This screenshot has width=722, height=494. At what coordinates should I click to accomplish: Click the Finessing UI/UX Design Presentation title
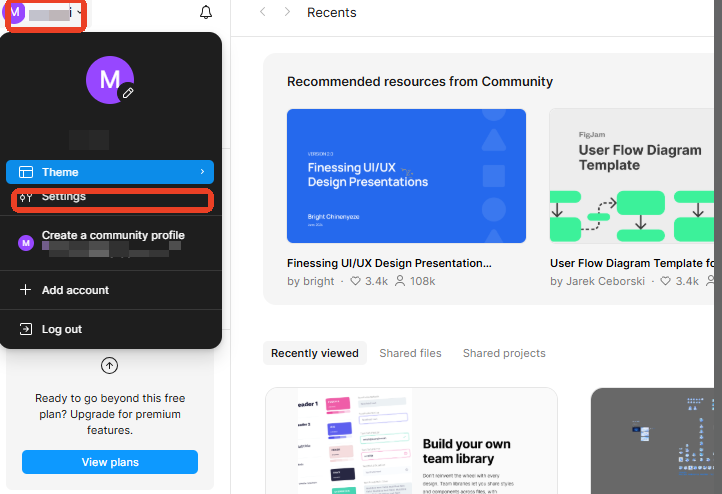coord(389,263)
